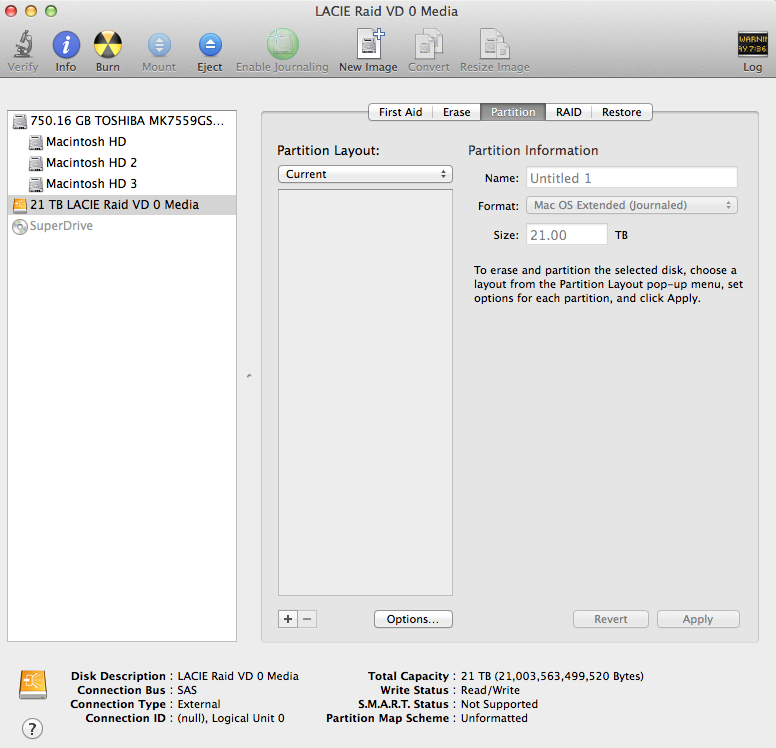This screenshot has height=748, width=776.
Task: Click the S.M.A.R.T. Status Not Supported text
Action: [x=499, y=704]
